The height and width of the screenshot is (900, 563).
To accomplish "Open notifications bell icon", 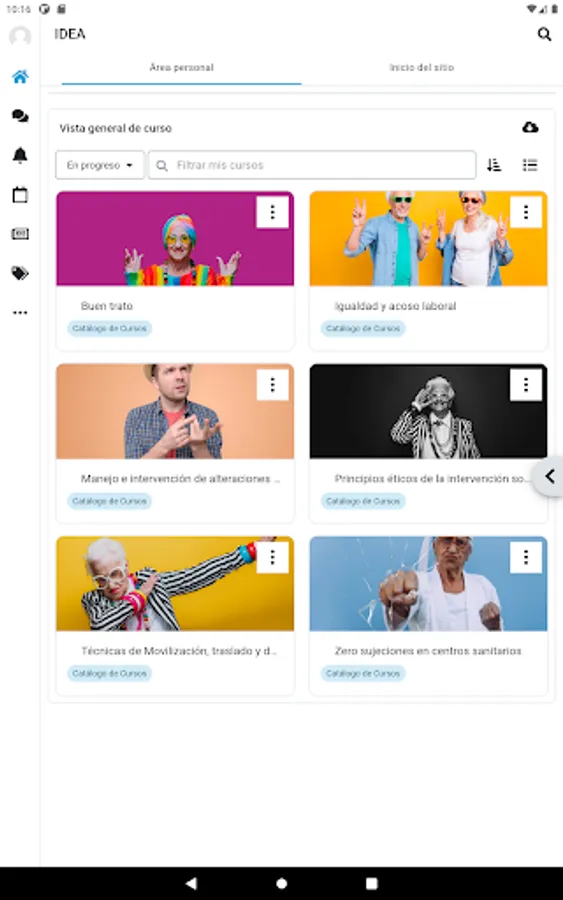I will click(x=20, y=155).
